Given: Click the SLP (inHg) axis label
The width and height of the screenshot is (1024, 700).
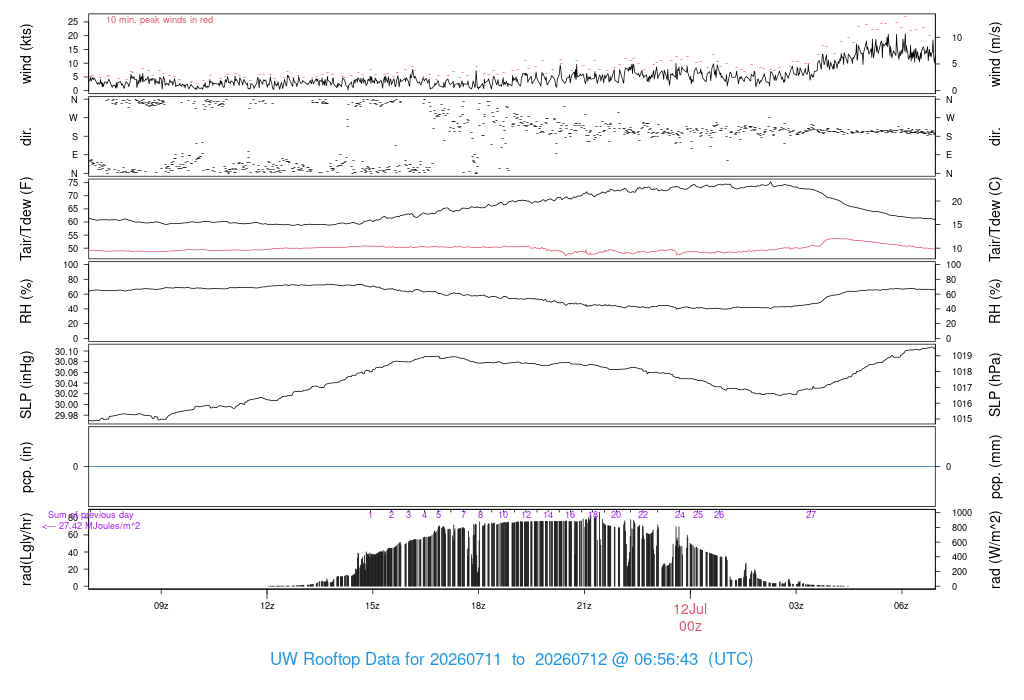Looking at the screenshot, I should click(26, 385).
